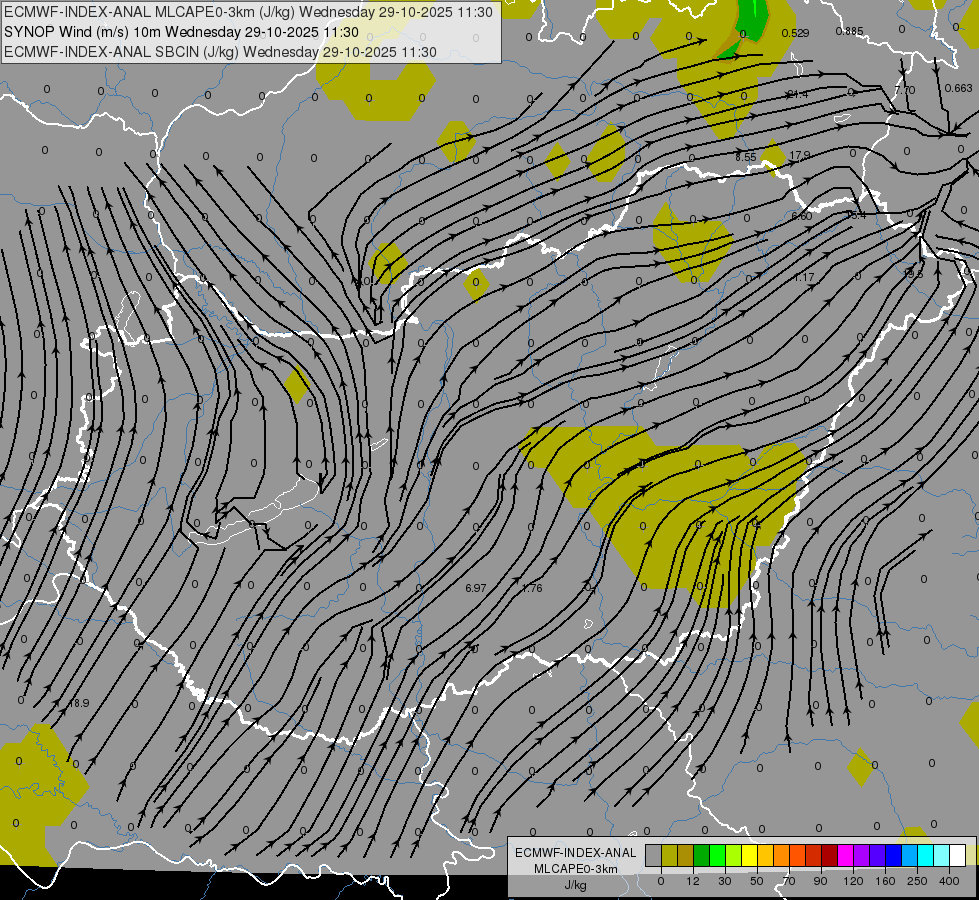Click the 8.55 value on the map

[745, 157]
